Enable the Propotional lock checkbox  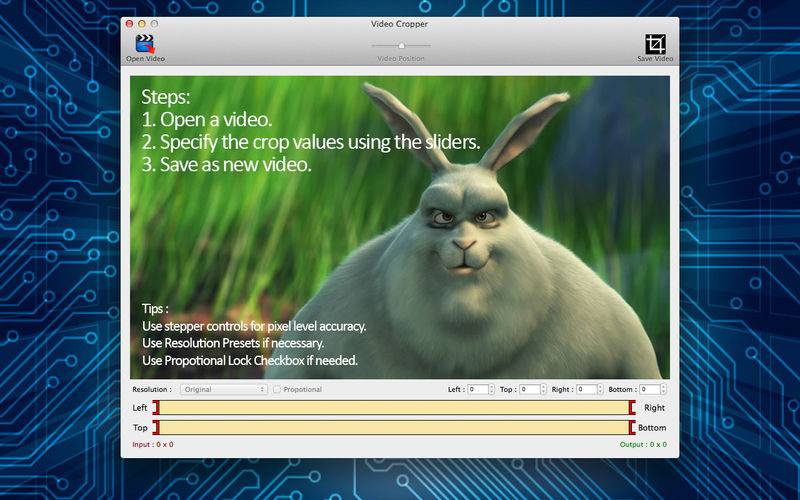tap(277, 389)
